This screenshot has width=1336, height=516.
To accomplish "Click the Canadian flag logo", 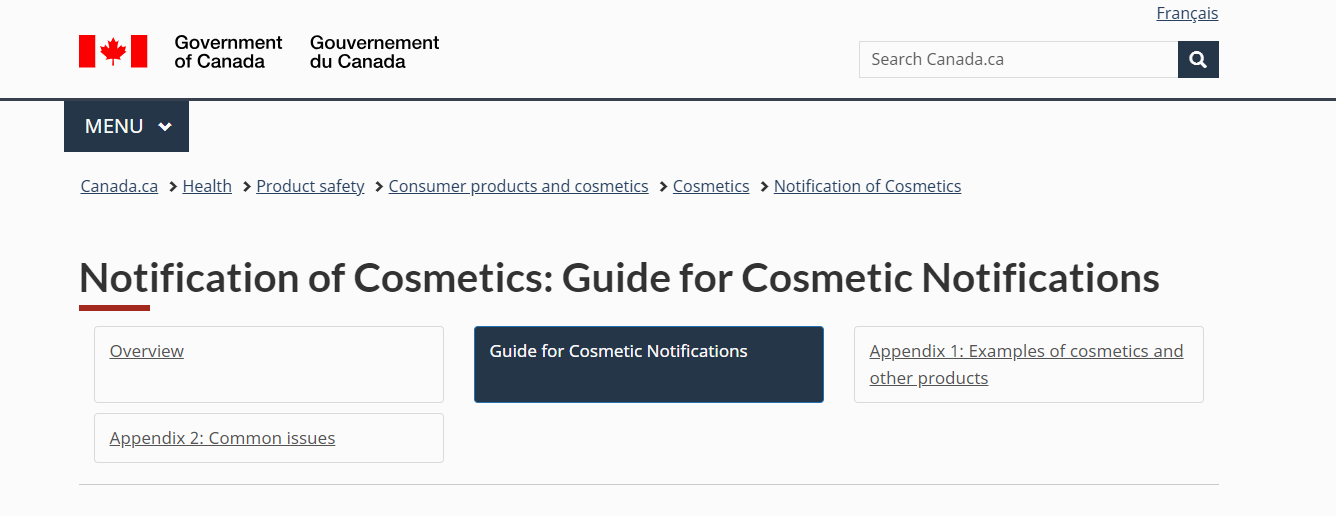I will point(113,51).
